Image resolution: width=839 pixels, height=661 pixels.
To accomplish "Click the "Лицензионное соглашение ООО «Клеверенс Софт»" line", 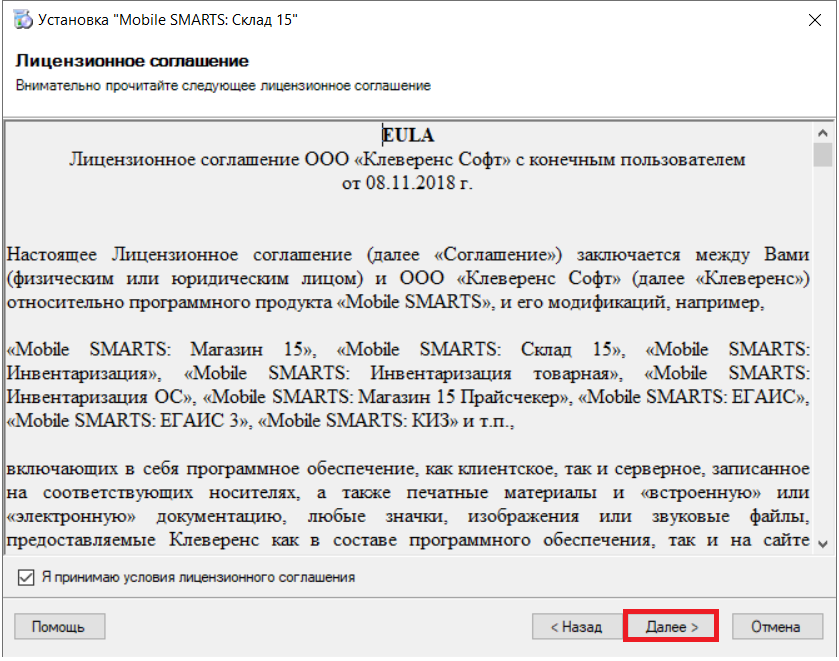I will click(x=407, y=159).
